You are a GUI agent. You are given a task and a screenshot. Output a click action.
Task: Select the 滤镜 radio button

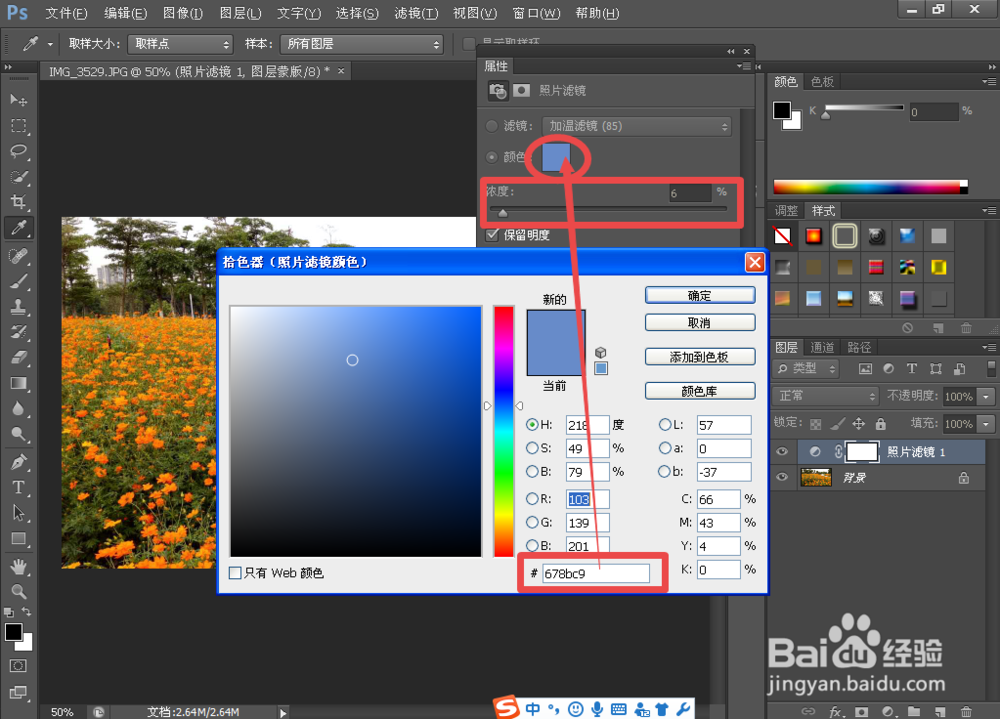(x=492, y=126)
